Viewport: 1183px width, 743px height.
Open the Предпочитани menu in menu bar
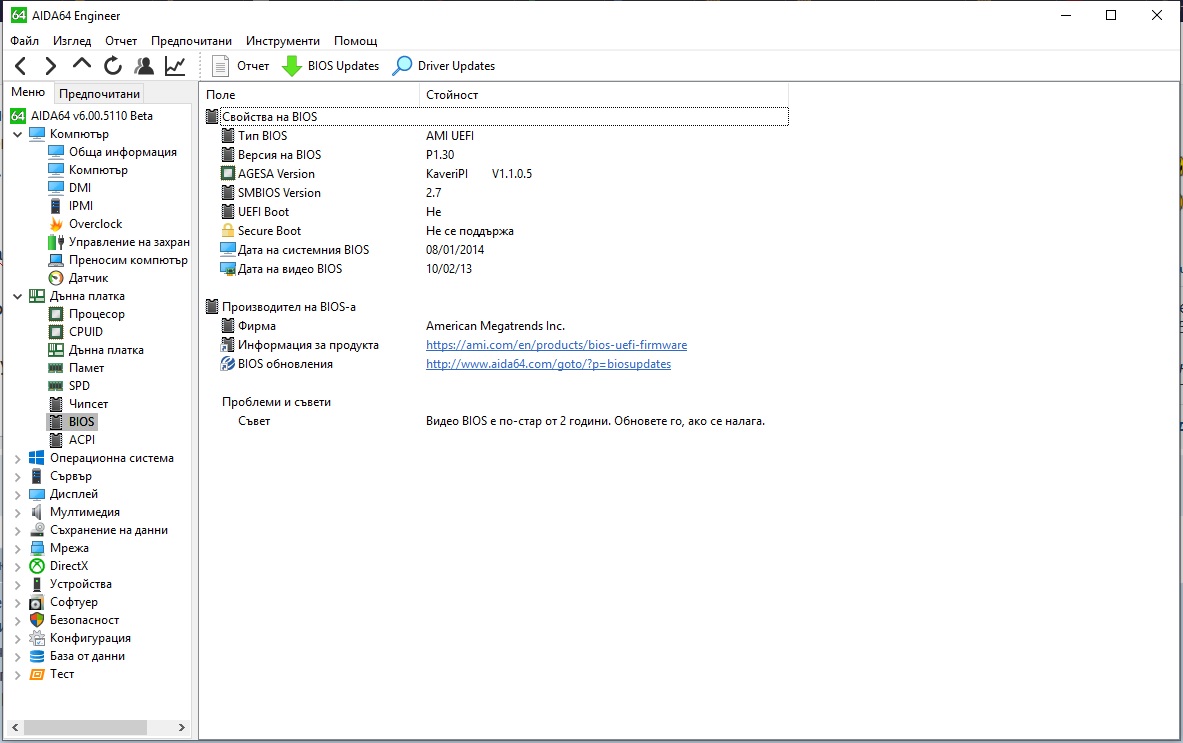[x=191, y=41]
